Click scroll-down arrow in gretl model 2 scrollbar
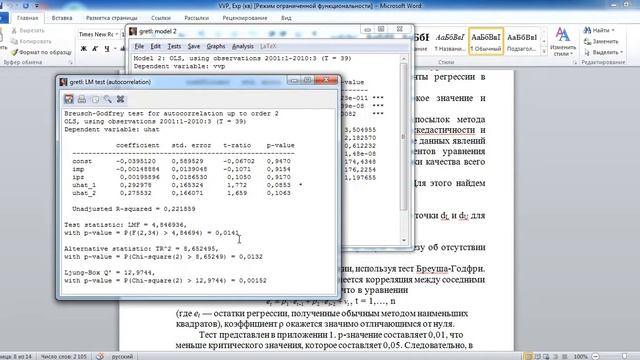This screenshot has width=640, height=360. tap(404, 240)
